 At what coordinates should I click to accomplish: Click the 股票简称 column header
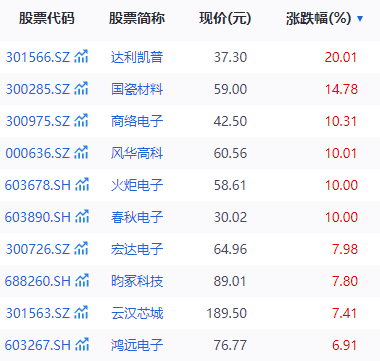(x=137, y=18)
